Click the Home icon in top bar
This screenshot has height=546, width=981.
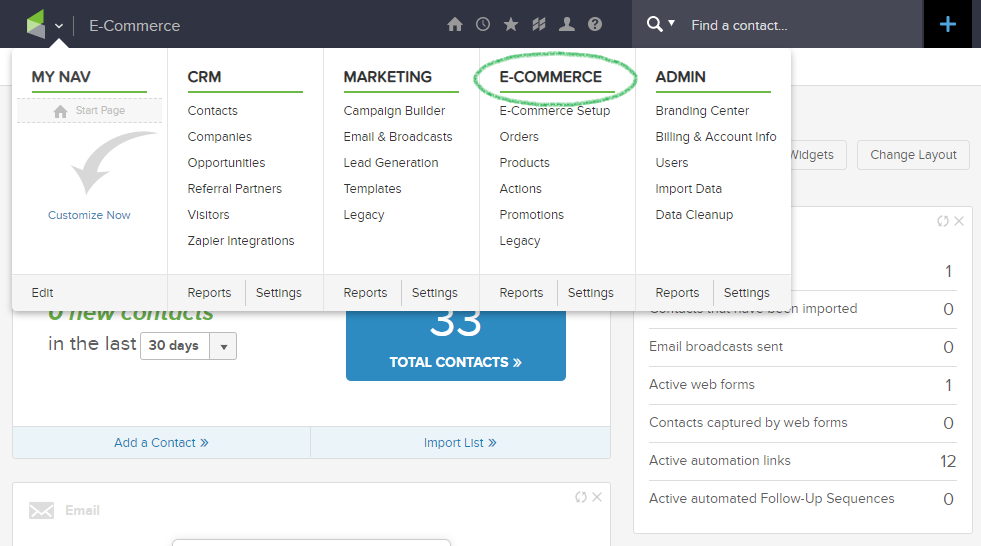pos(455,24)
